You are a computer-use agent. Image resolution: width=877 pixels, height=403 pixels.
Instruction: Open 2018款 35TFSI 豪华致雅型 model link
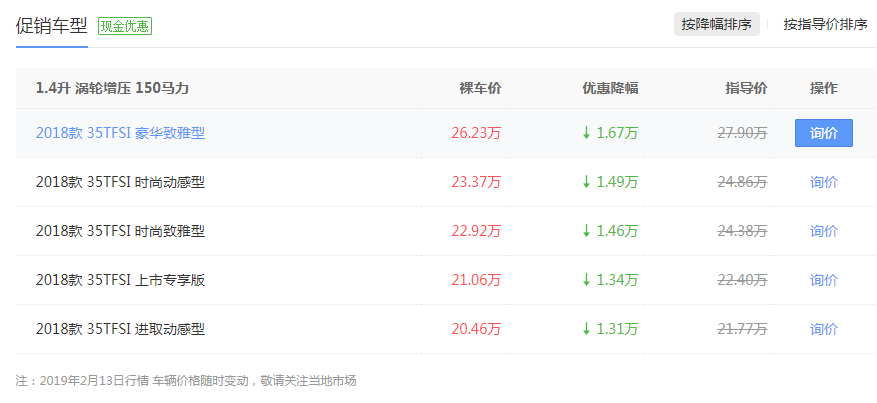tap(120, 133)
